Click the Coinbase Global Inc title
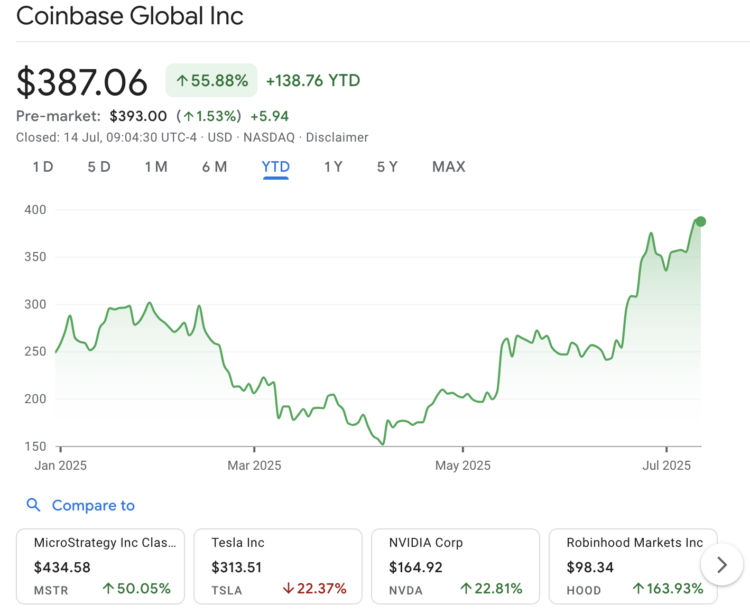Image resolution: width=750 pixels, height=614 pixels. pyautogui.click(x=130, y=16)
